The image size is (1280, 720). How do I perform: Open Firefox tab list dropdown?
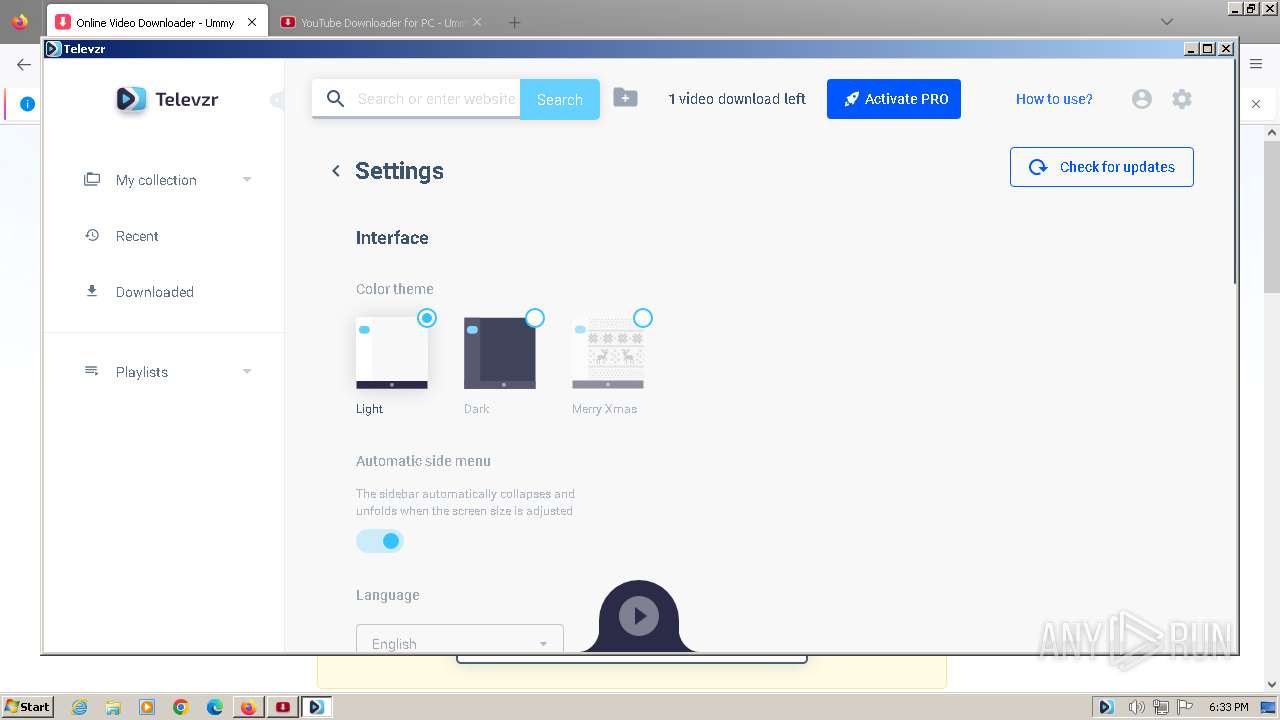(x=1167, y=22)
